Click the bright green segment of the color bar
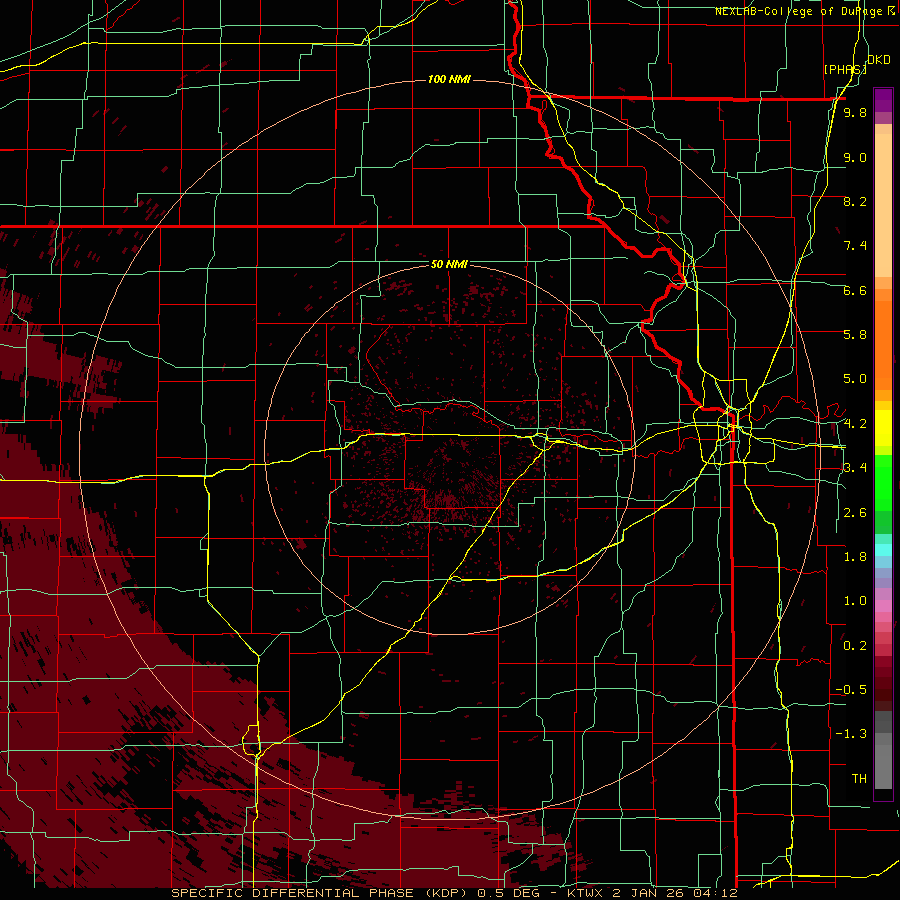 883,482
